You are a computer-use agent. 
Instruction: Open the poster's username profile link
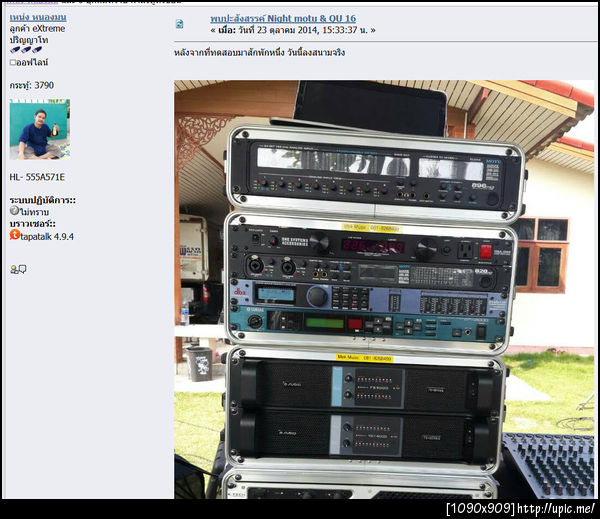(38, 17)
